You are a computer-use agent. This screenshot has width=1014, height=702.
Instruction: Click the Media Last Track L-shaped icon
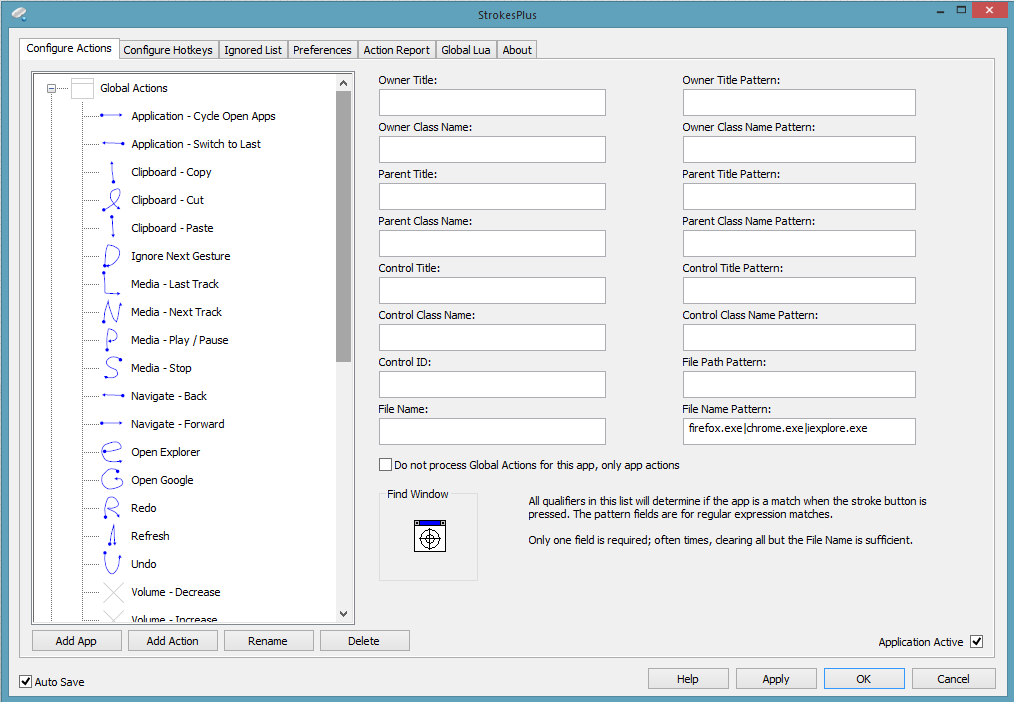pos(111,284)
